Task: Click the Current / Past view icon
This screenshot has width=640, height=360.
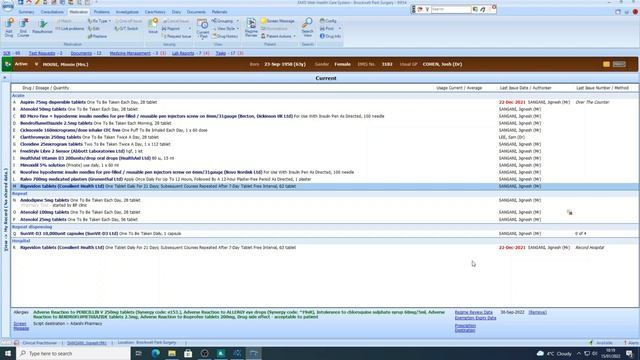Action: click(202, 28)
